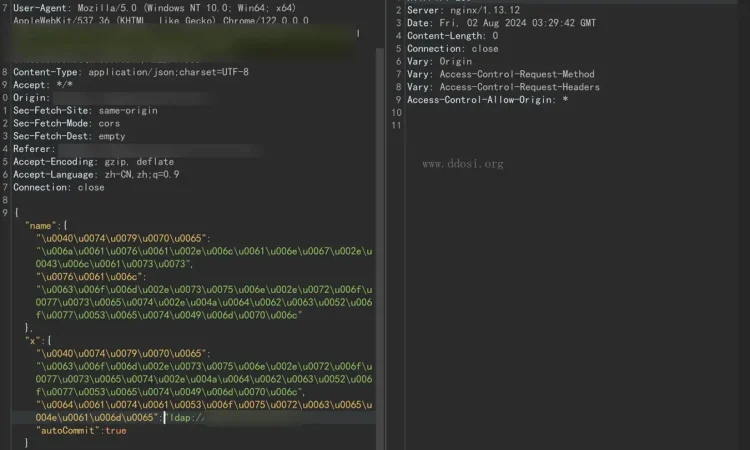Click 'Vary: Access-Control-Request-Method' line
This screenshot has height=450, width=750.
coord(500,75)
